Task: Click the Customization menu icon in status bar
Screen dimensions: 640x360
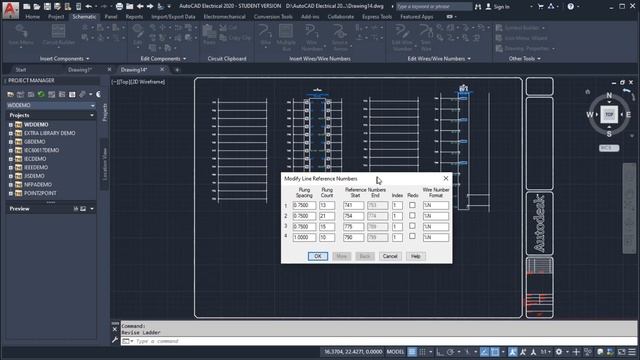Action: pyautogui.click(x=632, y=351)
